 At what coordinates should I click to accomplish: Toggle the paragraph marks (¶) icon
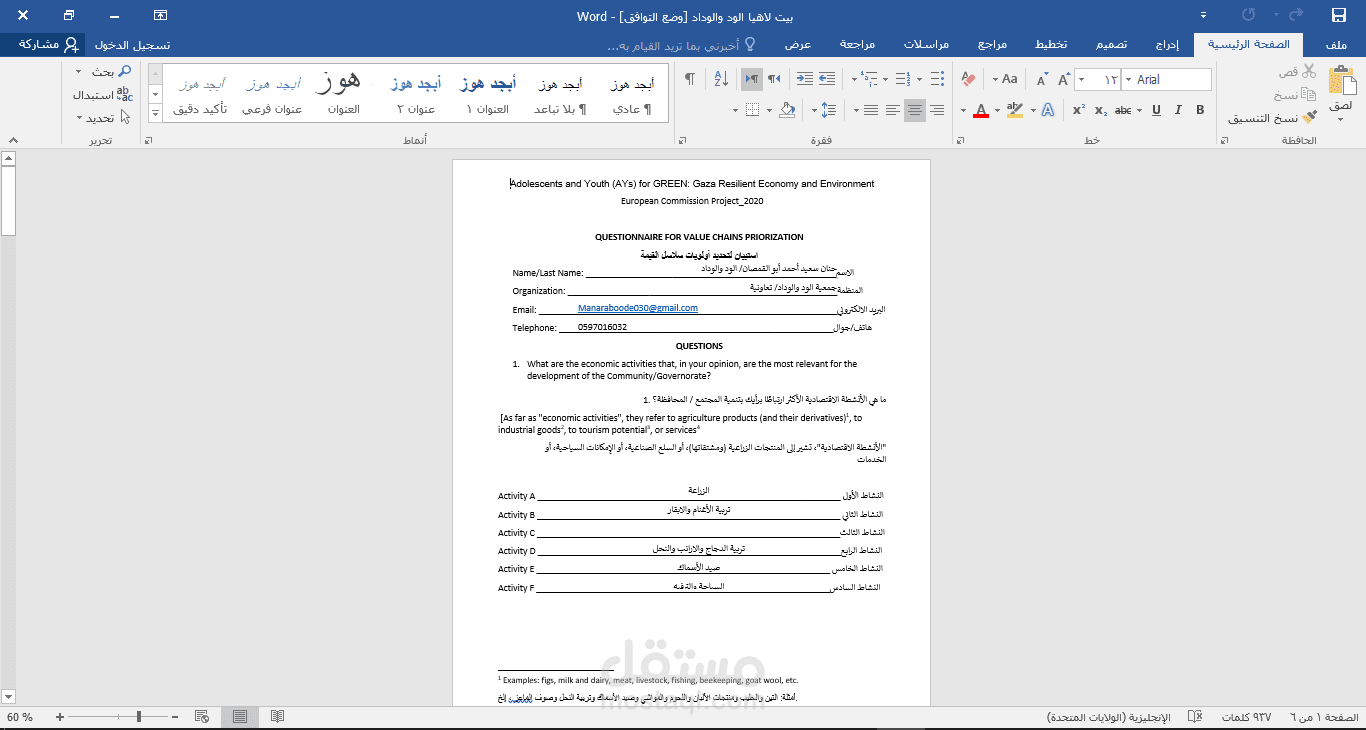pos(691,79)
